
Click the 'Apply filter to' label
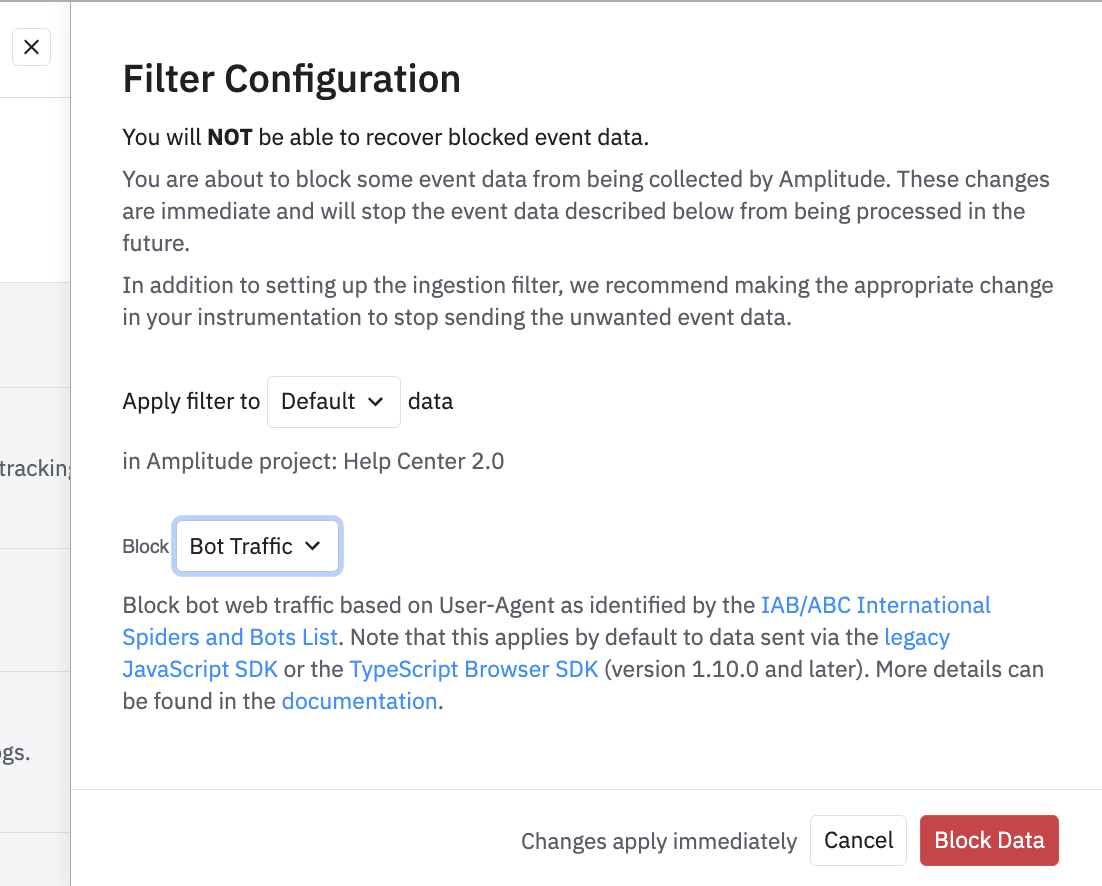(191, 402)
